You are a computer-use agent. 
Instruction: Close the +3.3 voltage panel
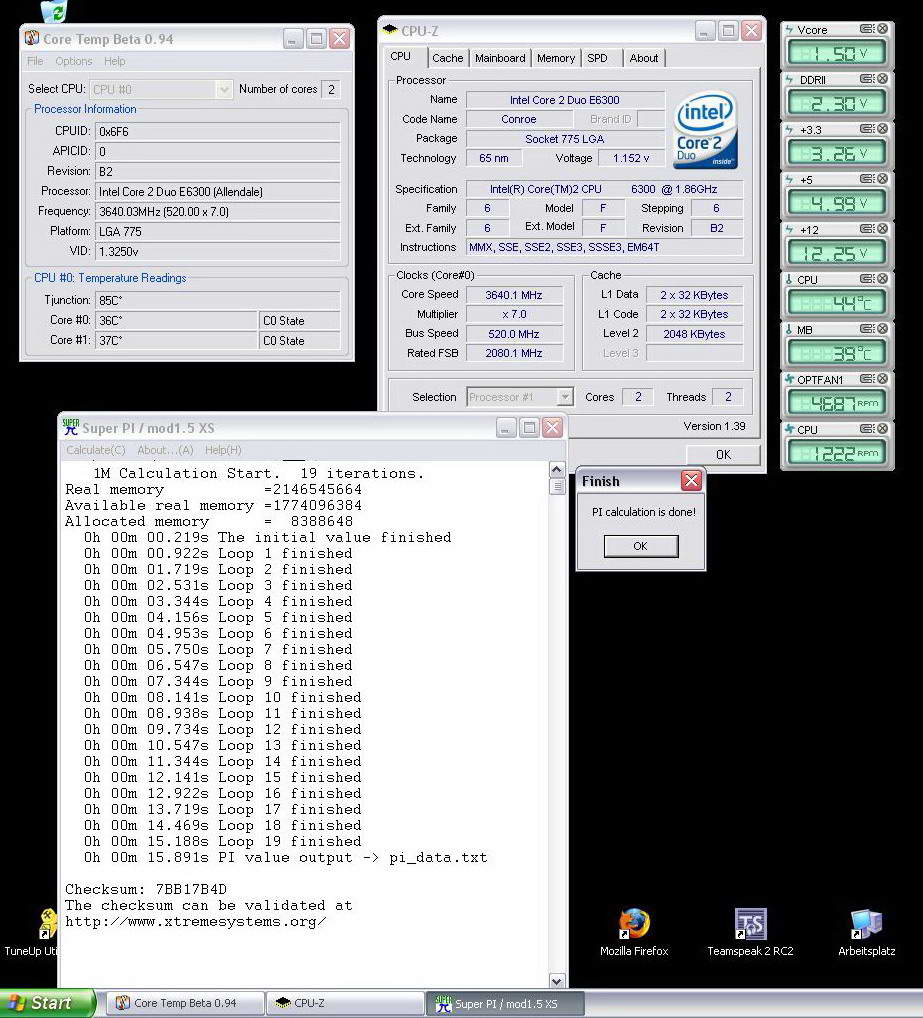[x=883, y=129]
